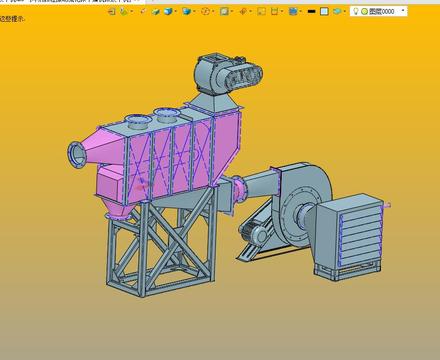Click the black line style swatch
The image size is (440, 360).
311,12
